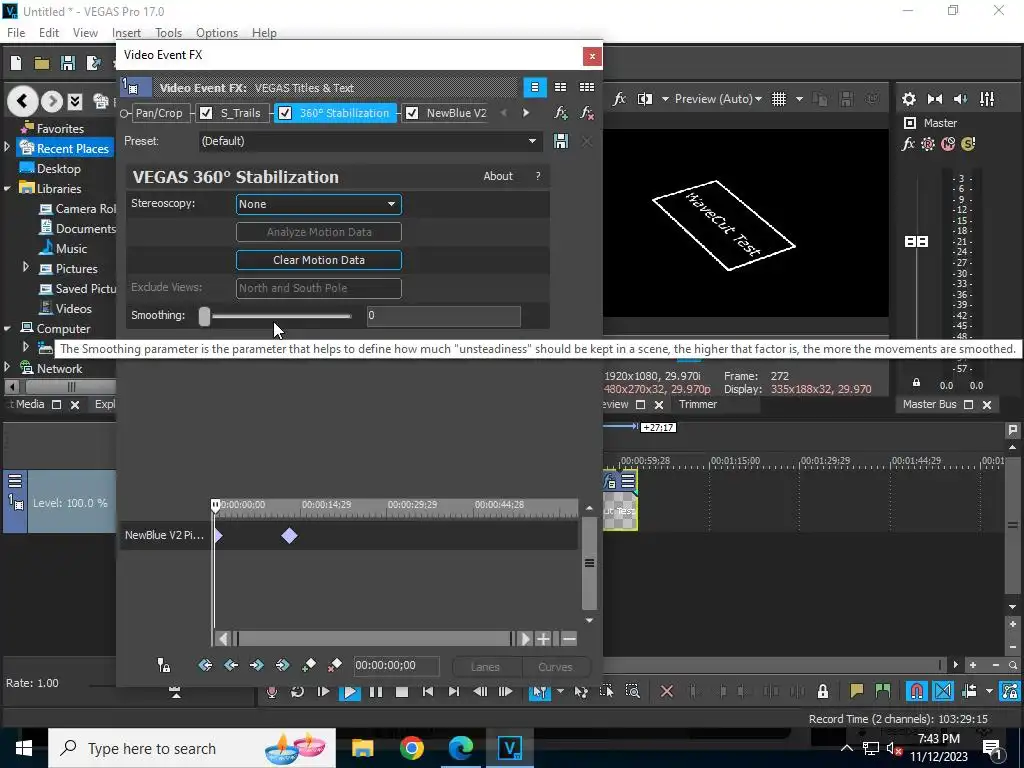
Task: Click the Save Preset floppy icon
Action: (x=560, y=141)
